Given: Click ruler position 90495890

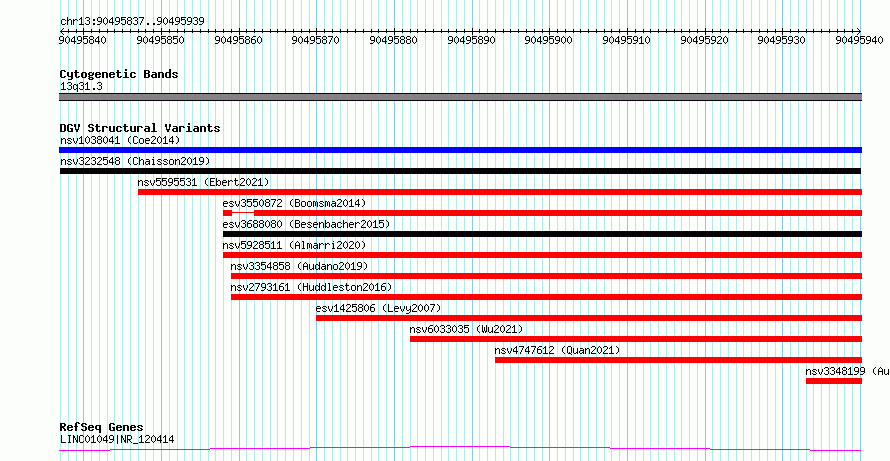Looking at the screenshot, I should coord(472,40).
